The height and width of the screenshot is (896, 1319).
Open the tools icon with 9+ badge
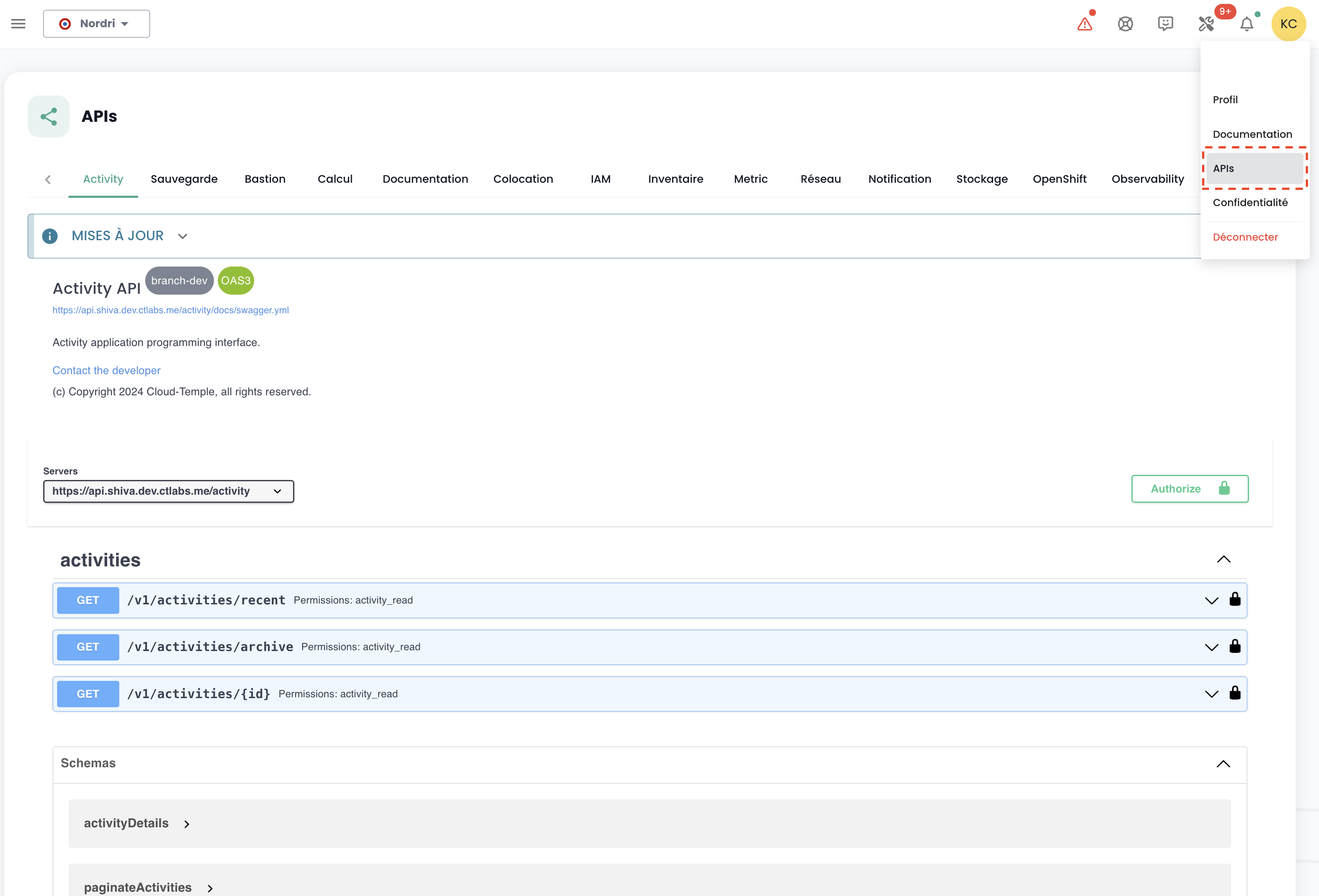[x=1206, y=24]
